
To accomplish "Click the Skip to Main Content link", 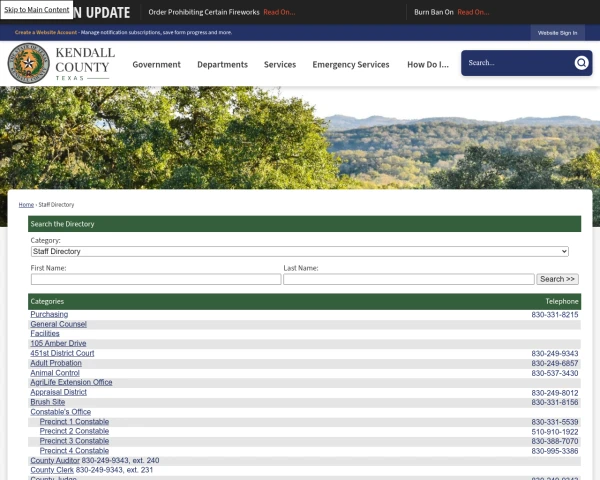I will click(x=37, y=10).
